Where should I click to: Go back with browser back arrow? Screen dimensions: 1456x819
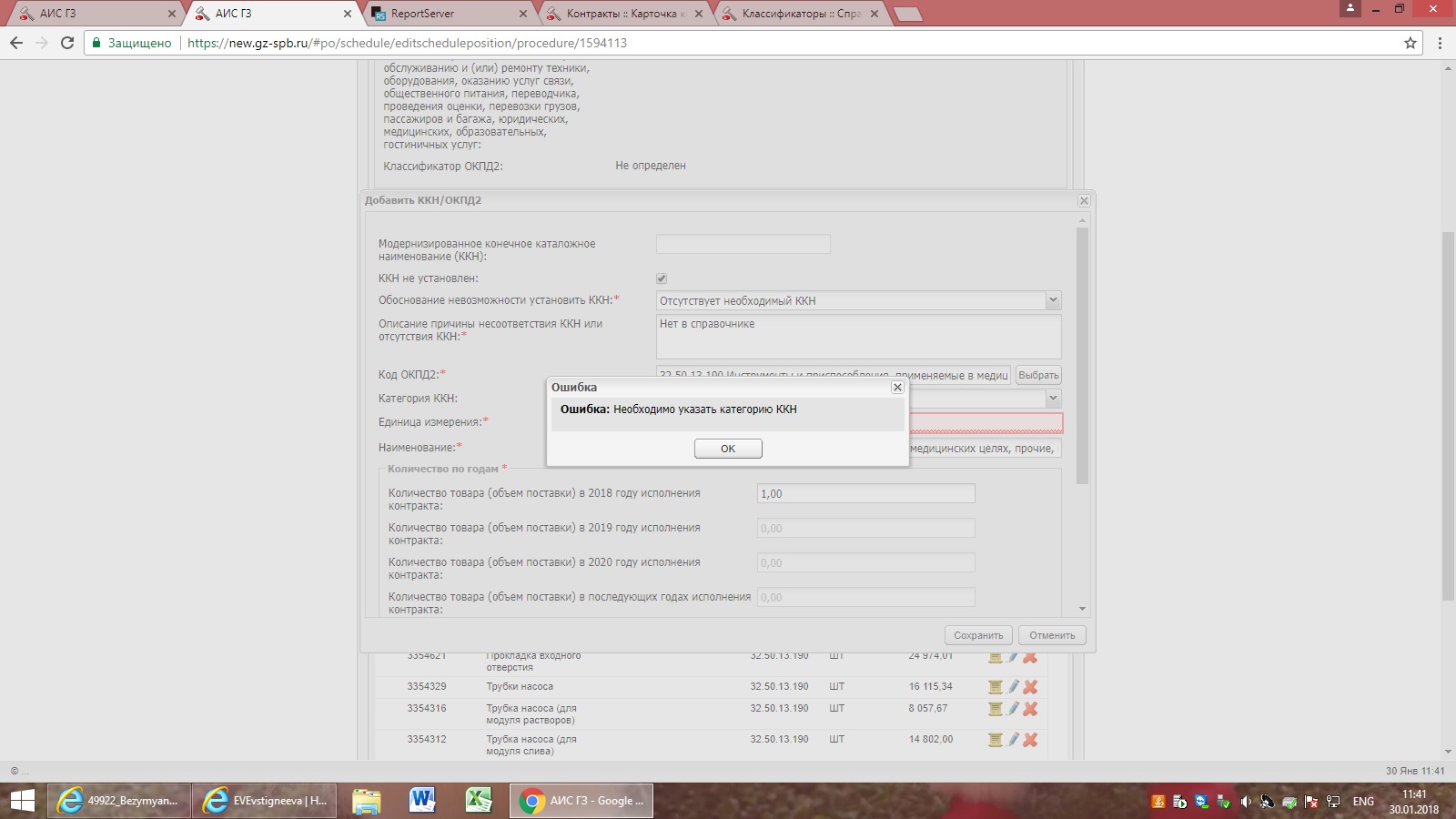[x=16, y=43]
